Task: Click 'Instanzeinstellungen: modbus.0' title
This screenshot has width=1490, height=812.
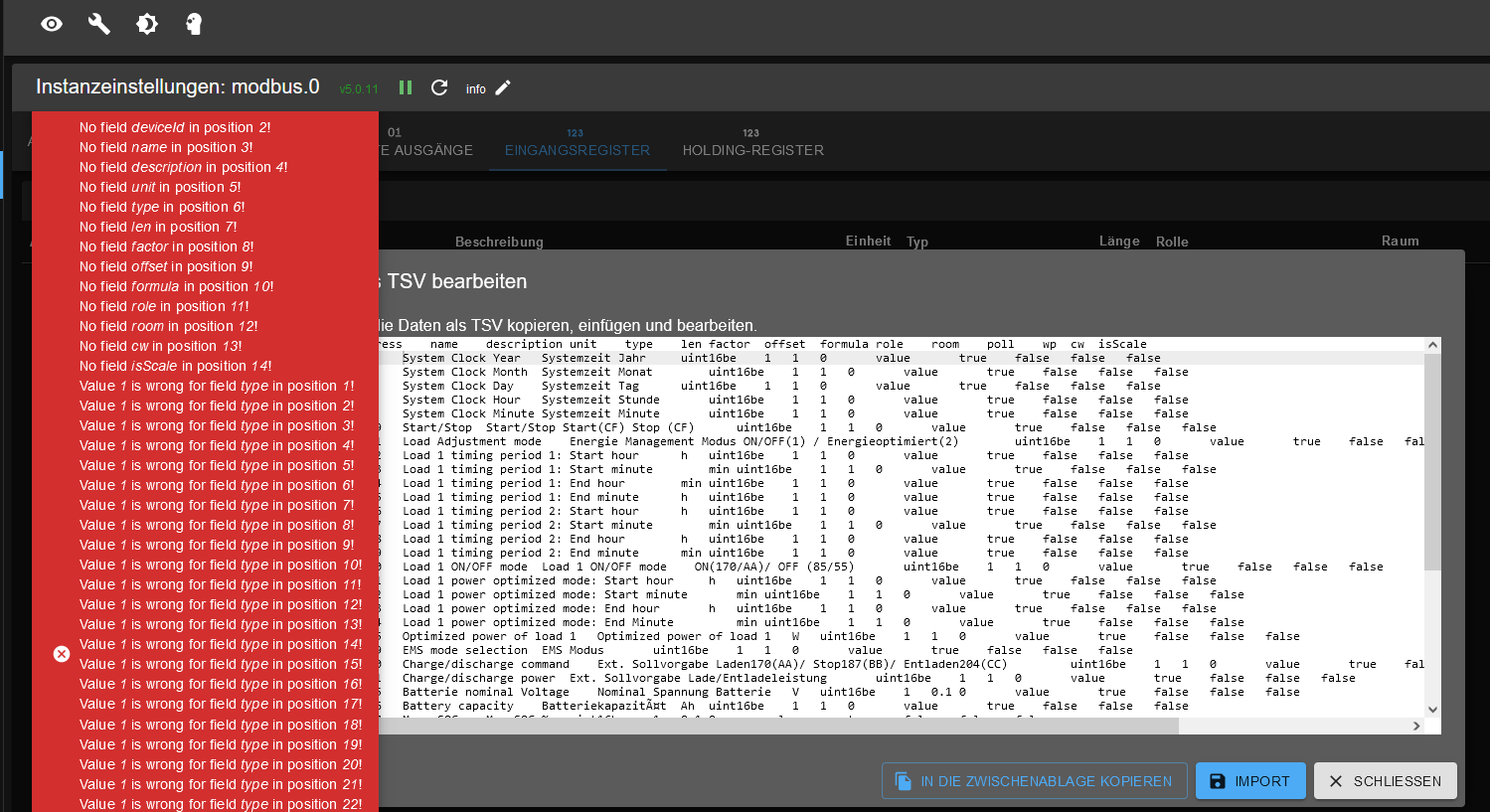Action: click(178, 86)
